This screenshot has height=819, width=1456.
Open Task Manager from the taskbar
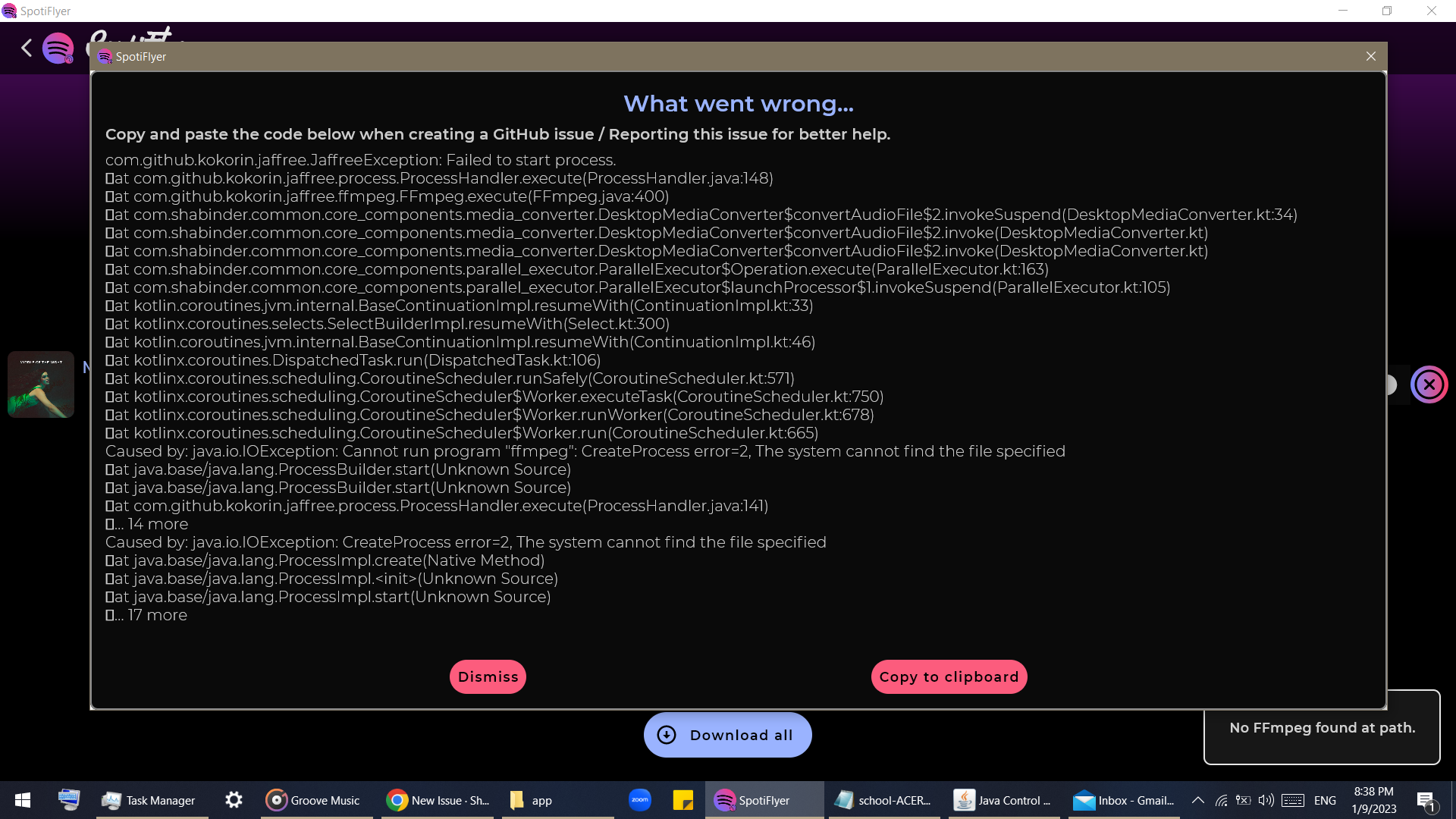coord(149,800)
